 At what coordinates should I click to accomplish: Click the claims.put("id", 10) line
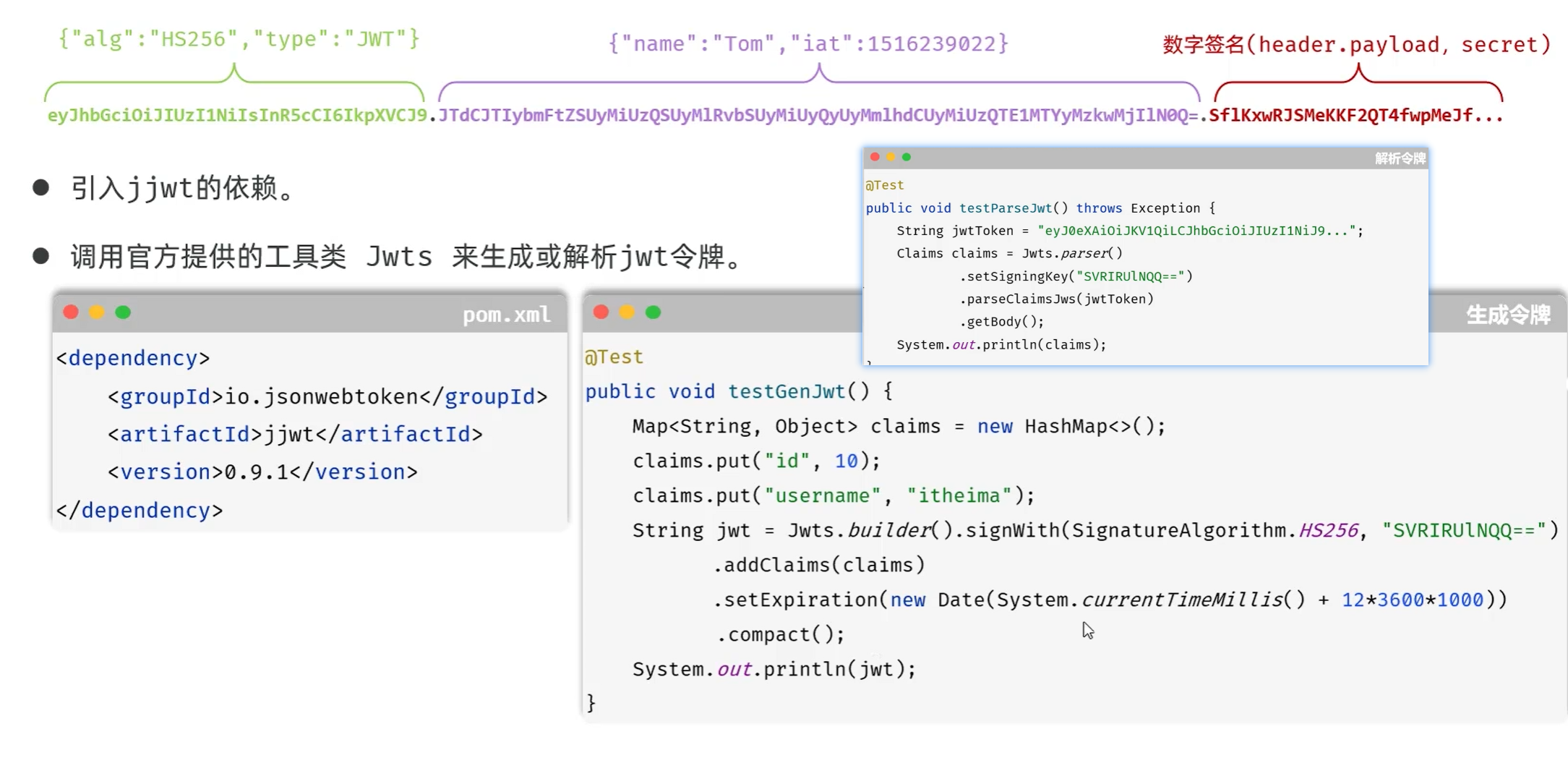click(x=756, y=461)
